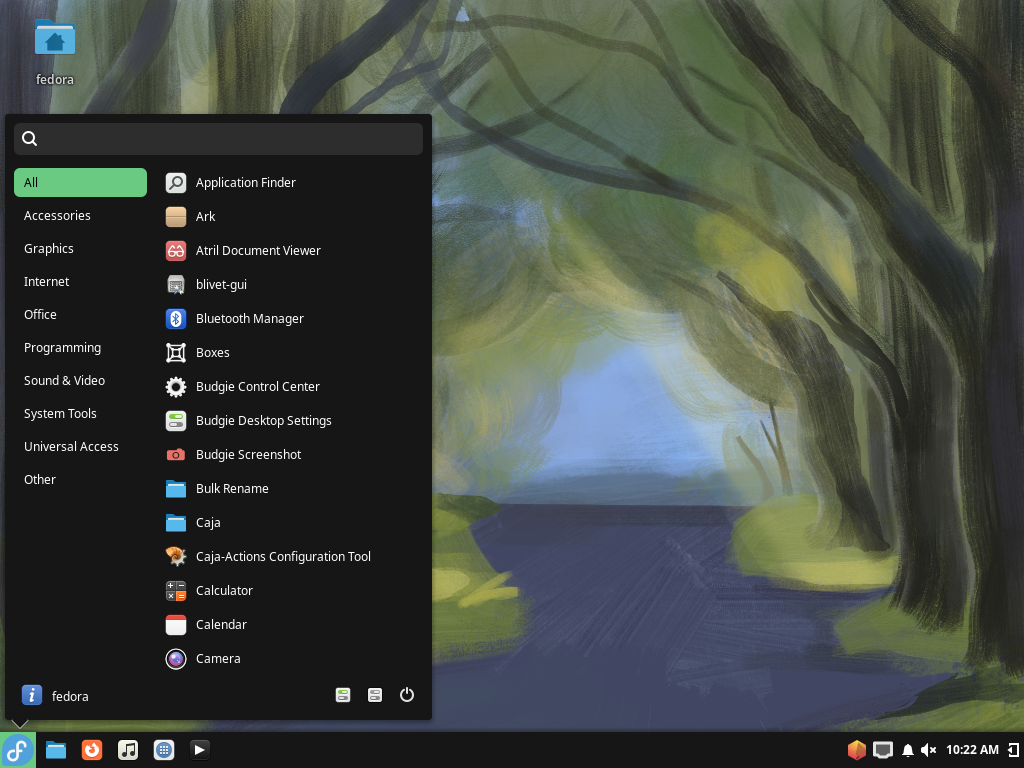Open Files from the taskbar
1024x768 pixels.
click(x=56, y=750)
